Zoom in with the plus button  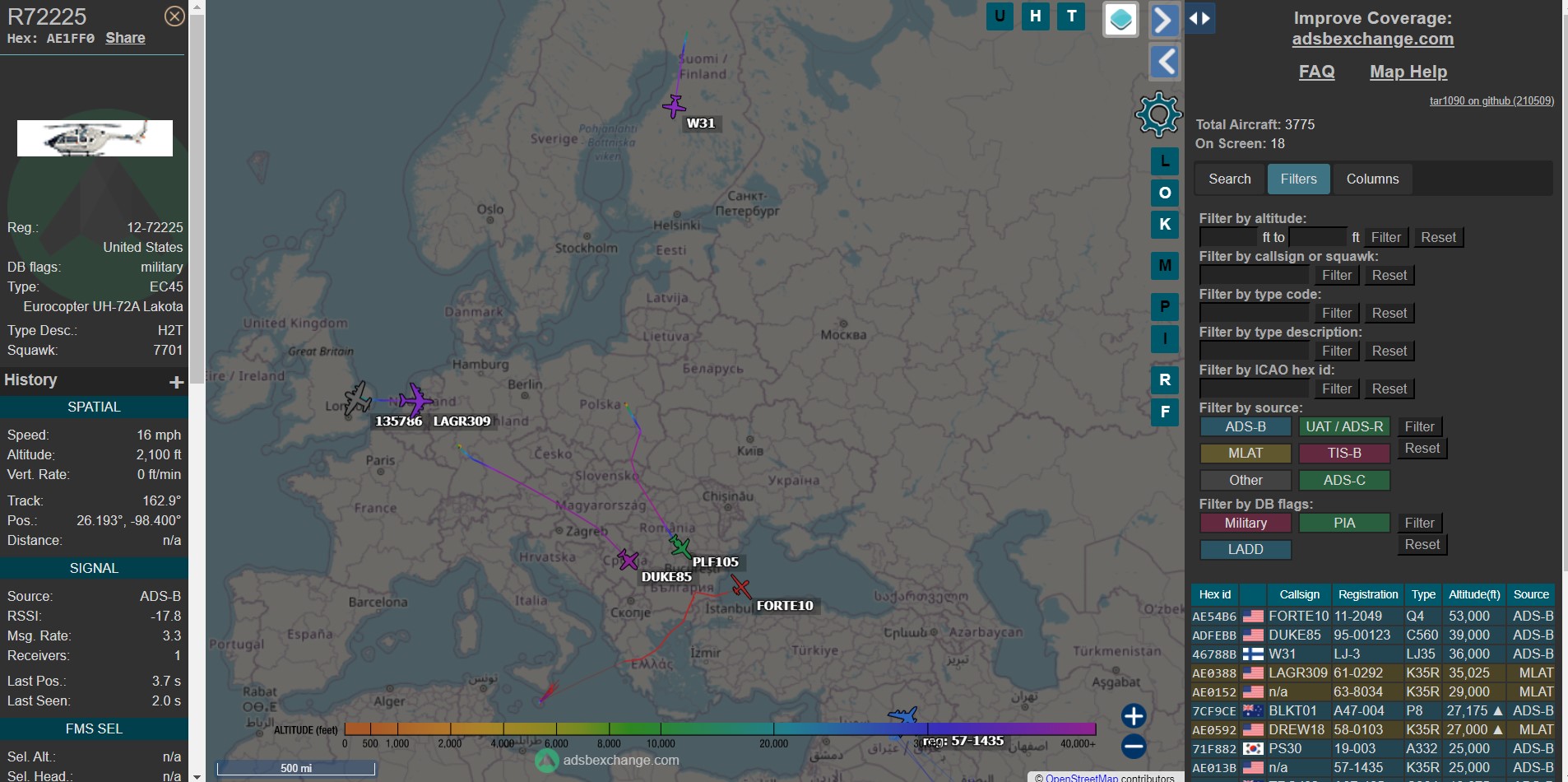click(x=1134, y=716)
